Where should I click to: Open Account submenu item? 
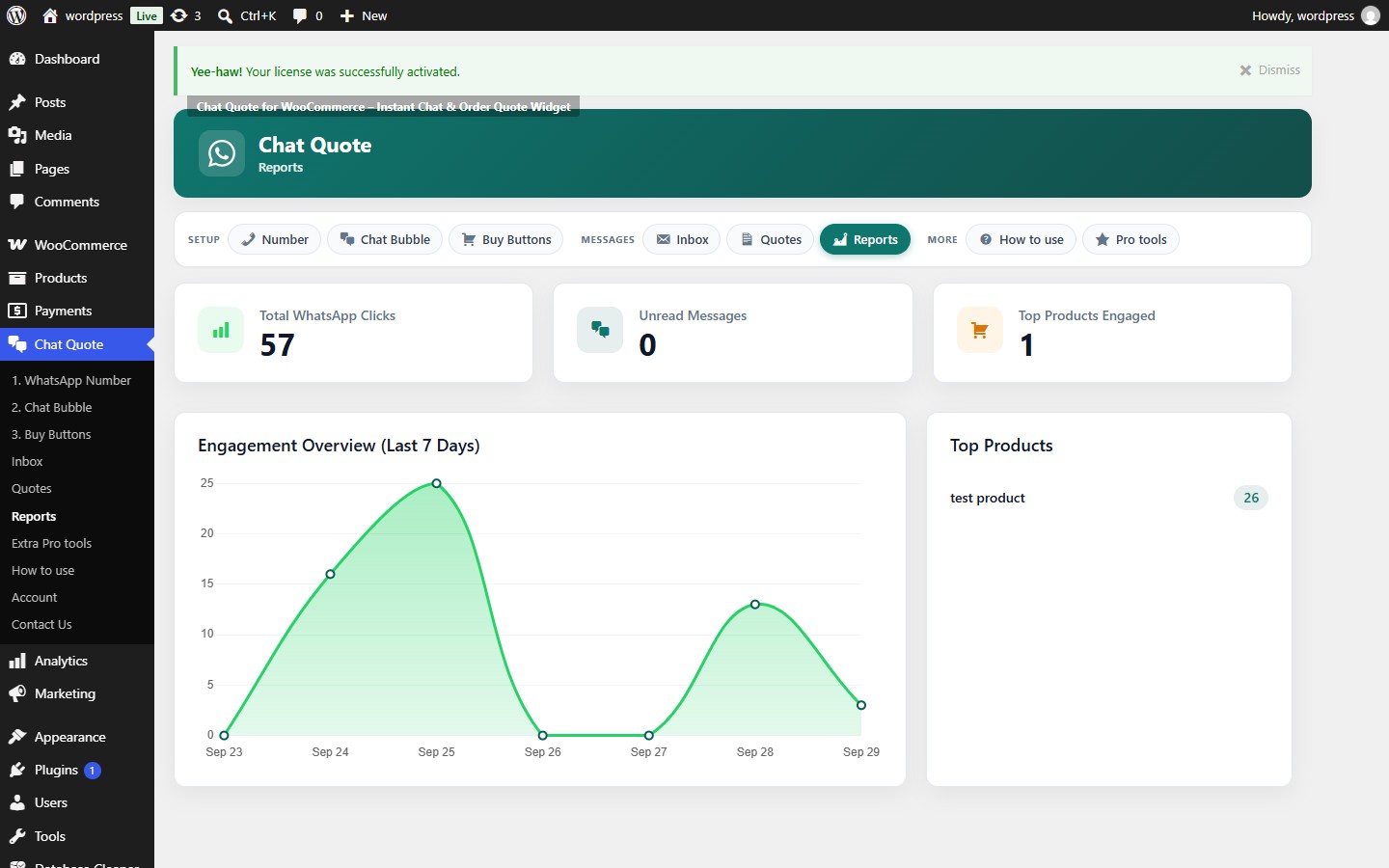coord(77,597)
